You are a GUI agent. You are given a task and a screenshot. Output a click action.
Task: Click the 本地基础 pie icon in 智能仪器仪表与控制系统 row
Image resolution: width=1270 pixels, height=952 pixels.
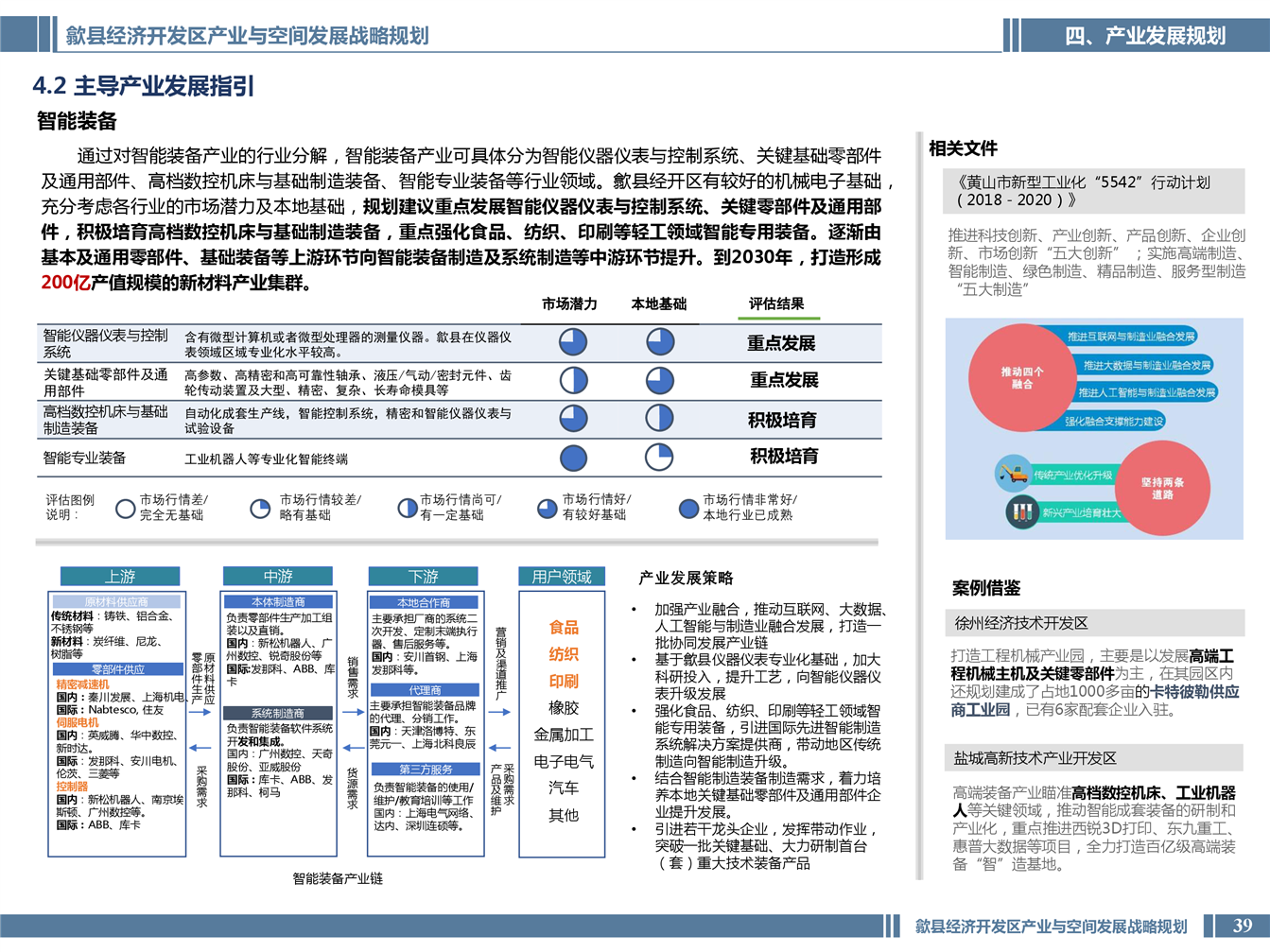(x=660, y=342)
